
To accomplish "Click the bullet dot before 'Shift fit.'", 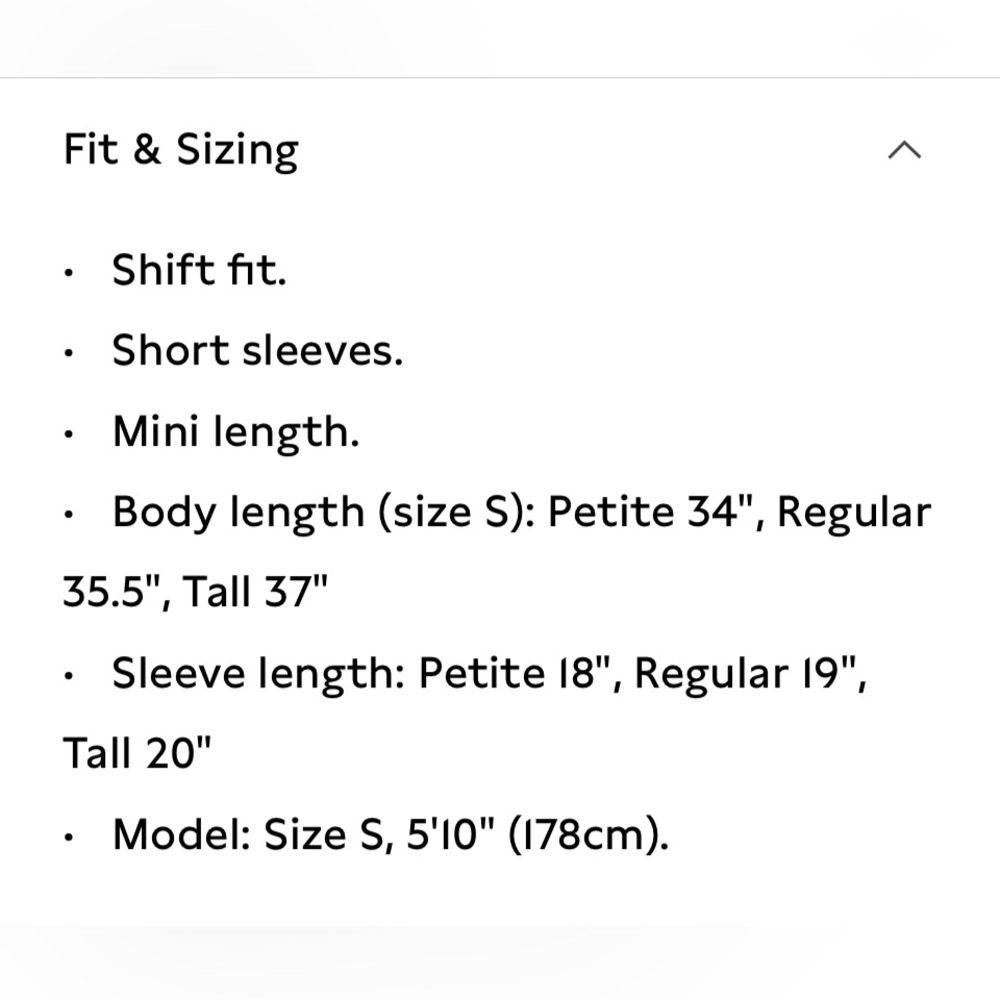I will coord(69,273).
